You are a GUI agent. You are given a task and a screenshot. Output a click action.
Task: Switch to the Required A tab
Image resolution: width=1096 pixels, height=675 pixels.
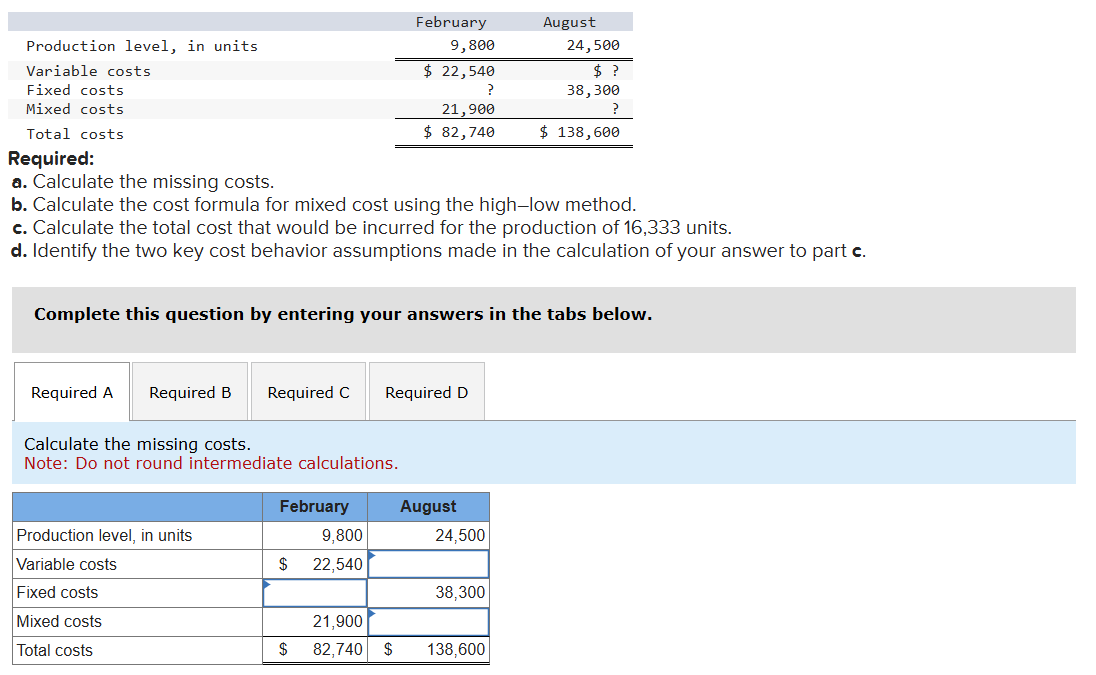tap(70, 391)
